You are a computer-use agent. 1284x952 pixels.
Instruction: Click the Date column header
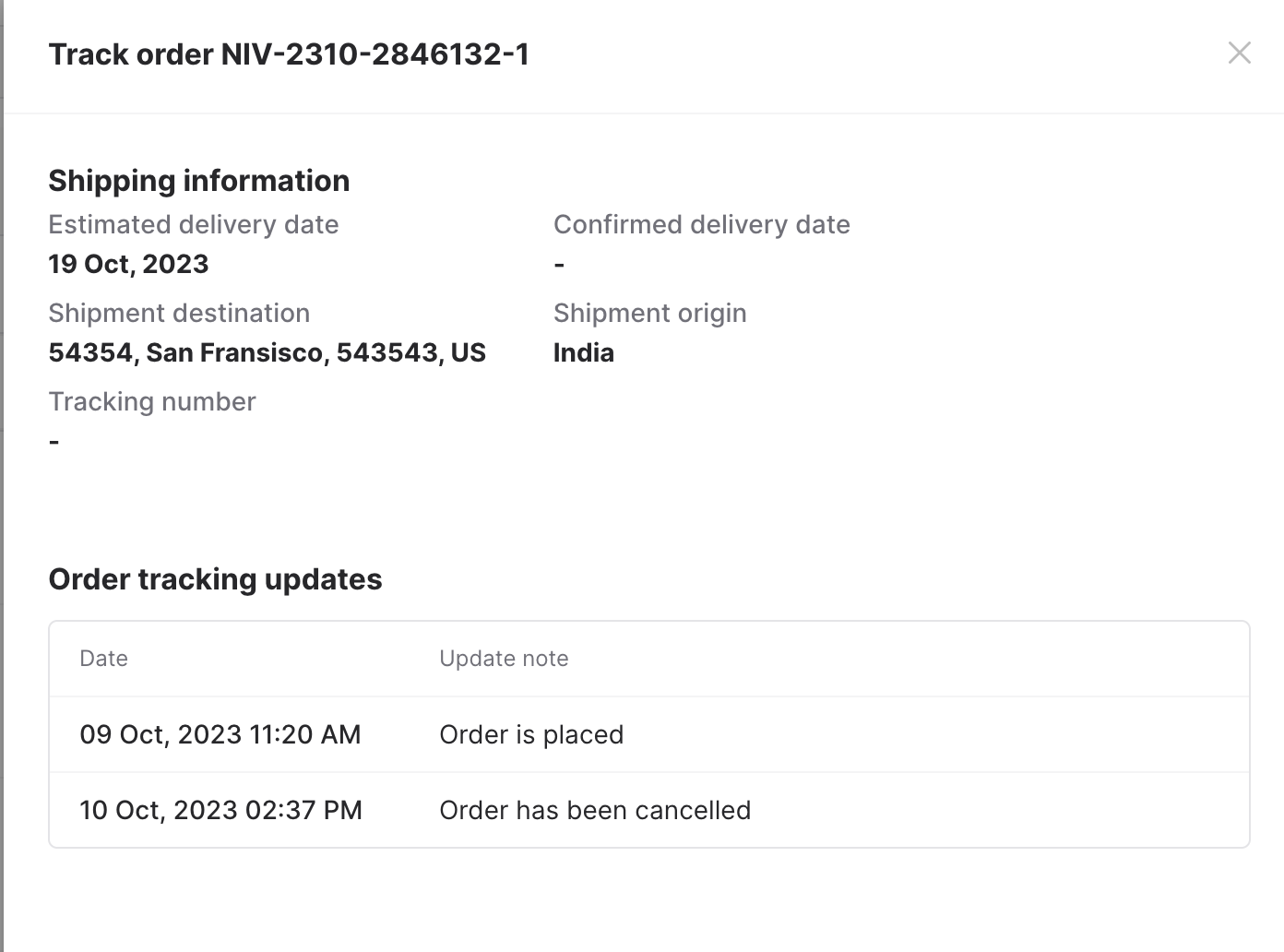103,659
